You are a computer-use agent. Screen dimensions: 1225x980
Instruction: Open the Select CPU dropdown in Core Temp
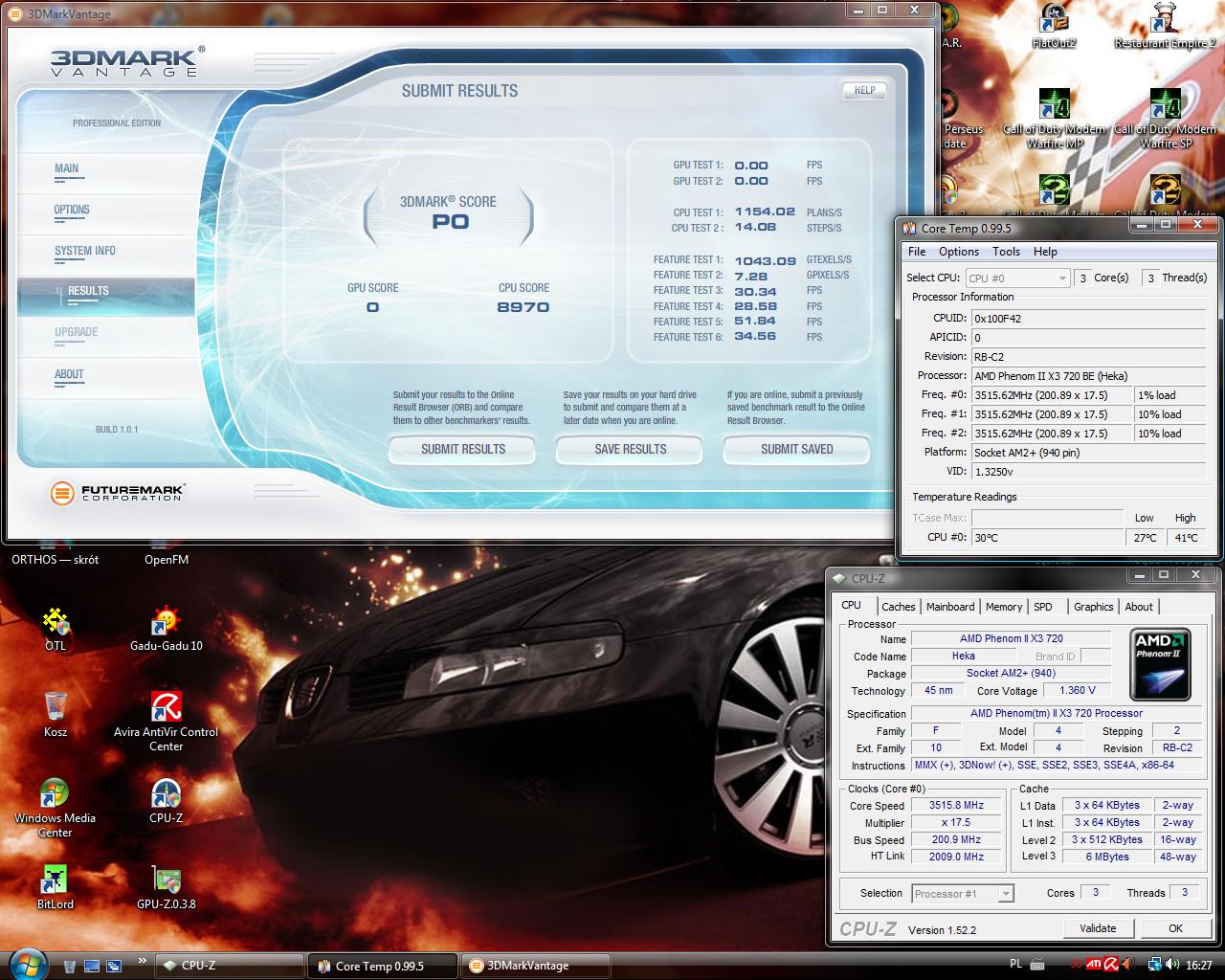tap(1016, 278)
